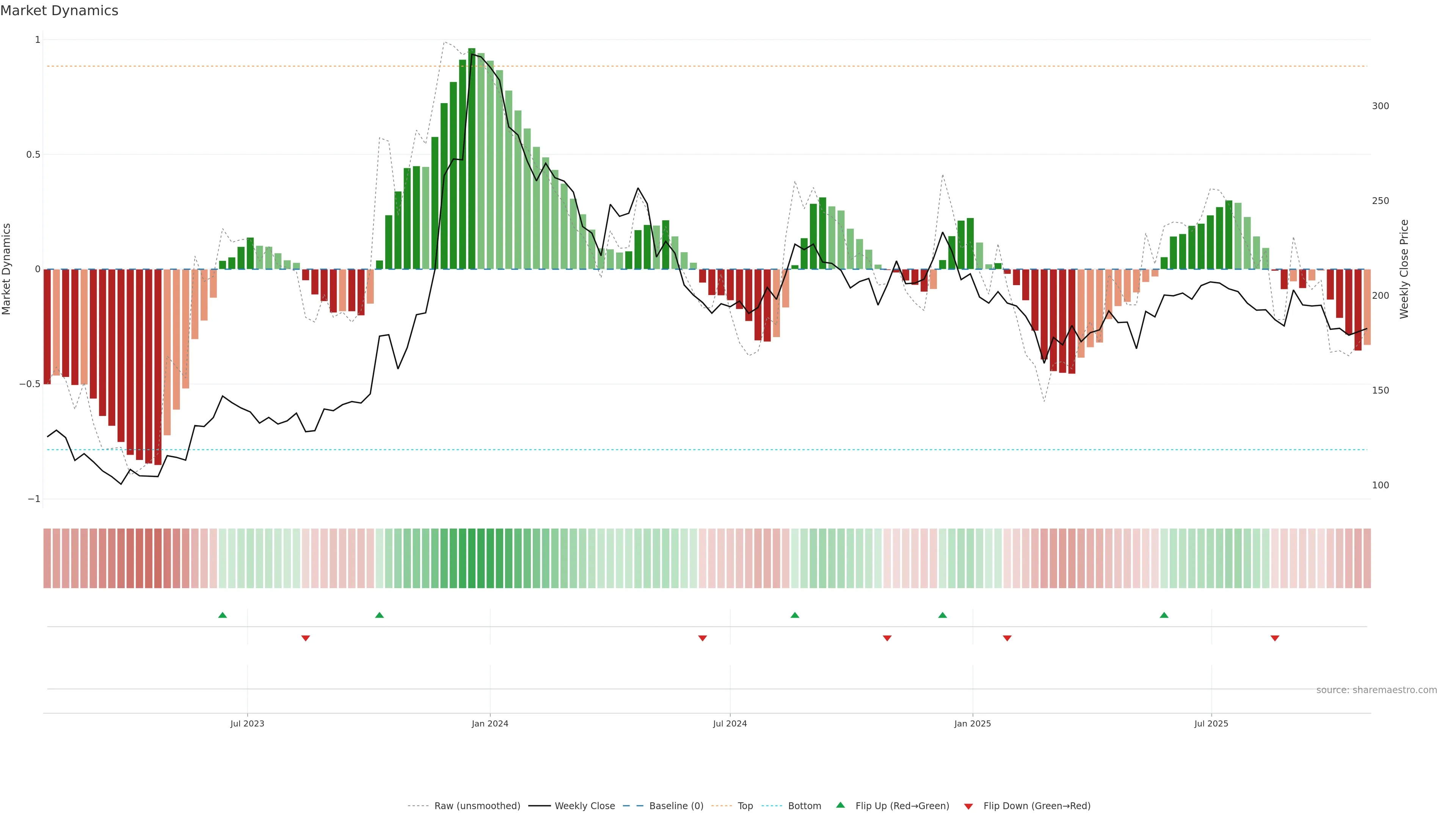The height and width of the screenshot is (819, 1456).
Task: Click the first green flip-up marker before Jul 2023
Action: pyautogui.click(x=223, y=615)
